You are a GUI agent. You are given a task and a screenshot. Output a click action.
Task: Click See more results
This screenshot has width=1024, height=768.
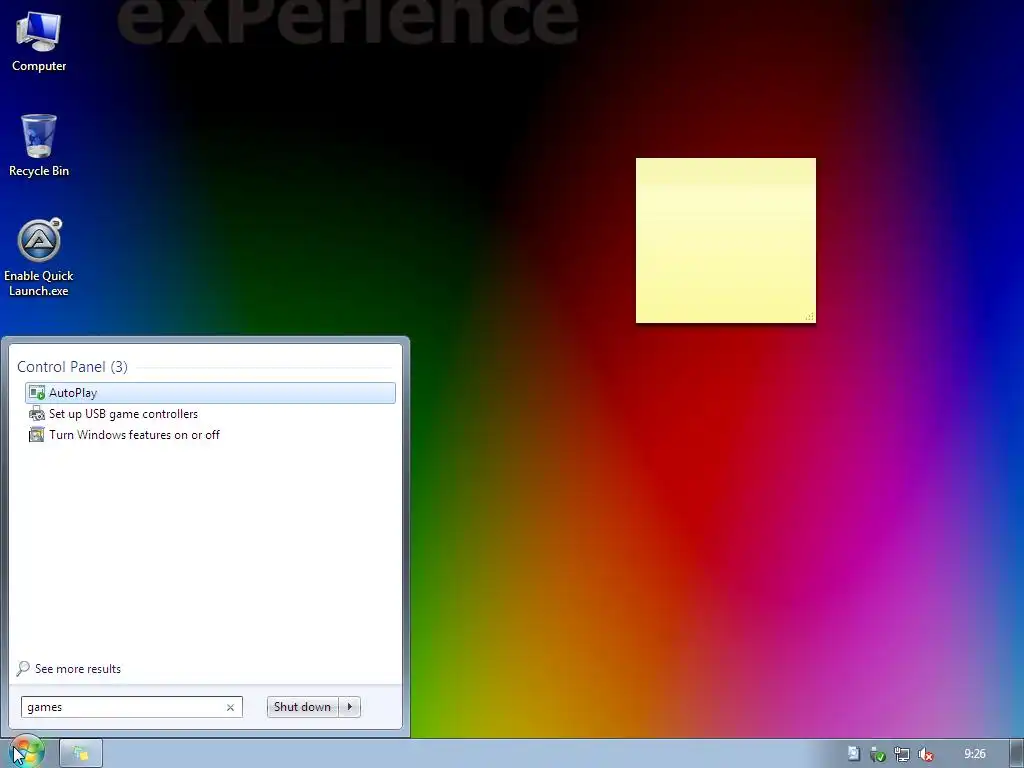(78, 669)
